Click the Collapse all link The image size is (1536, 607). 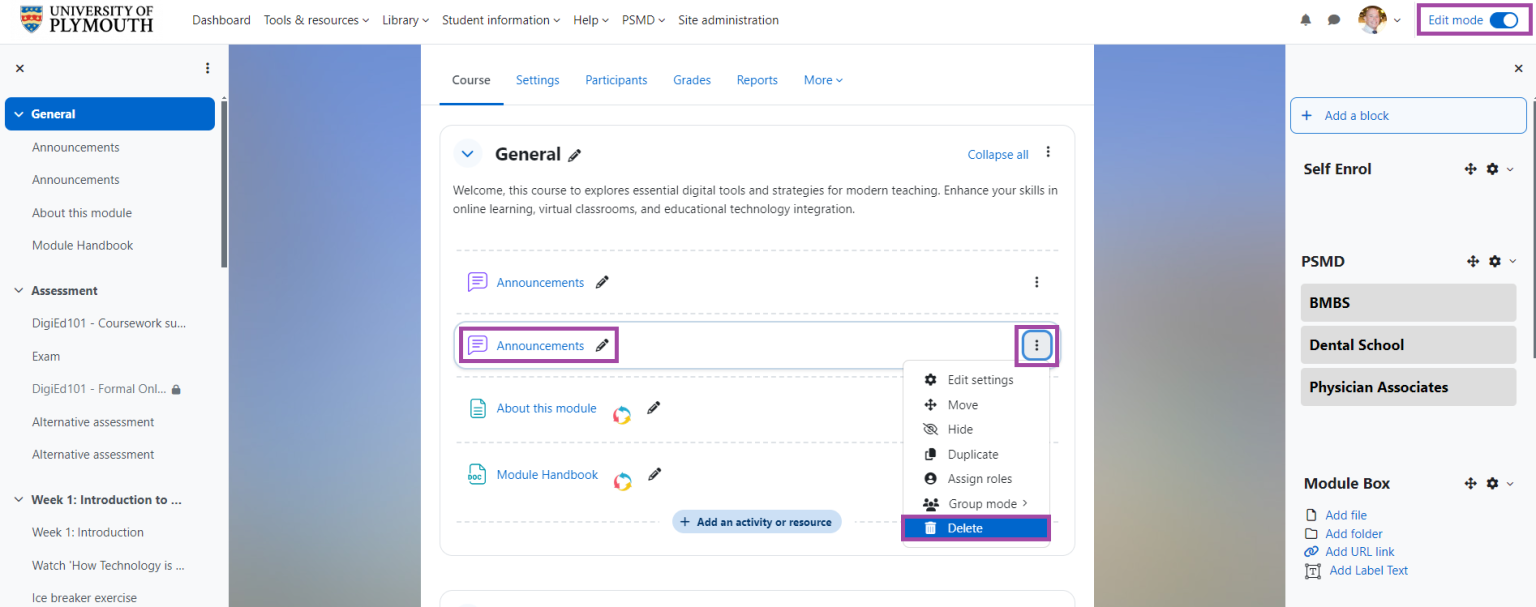tap(997, 155)
